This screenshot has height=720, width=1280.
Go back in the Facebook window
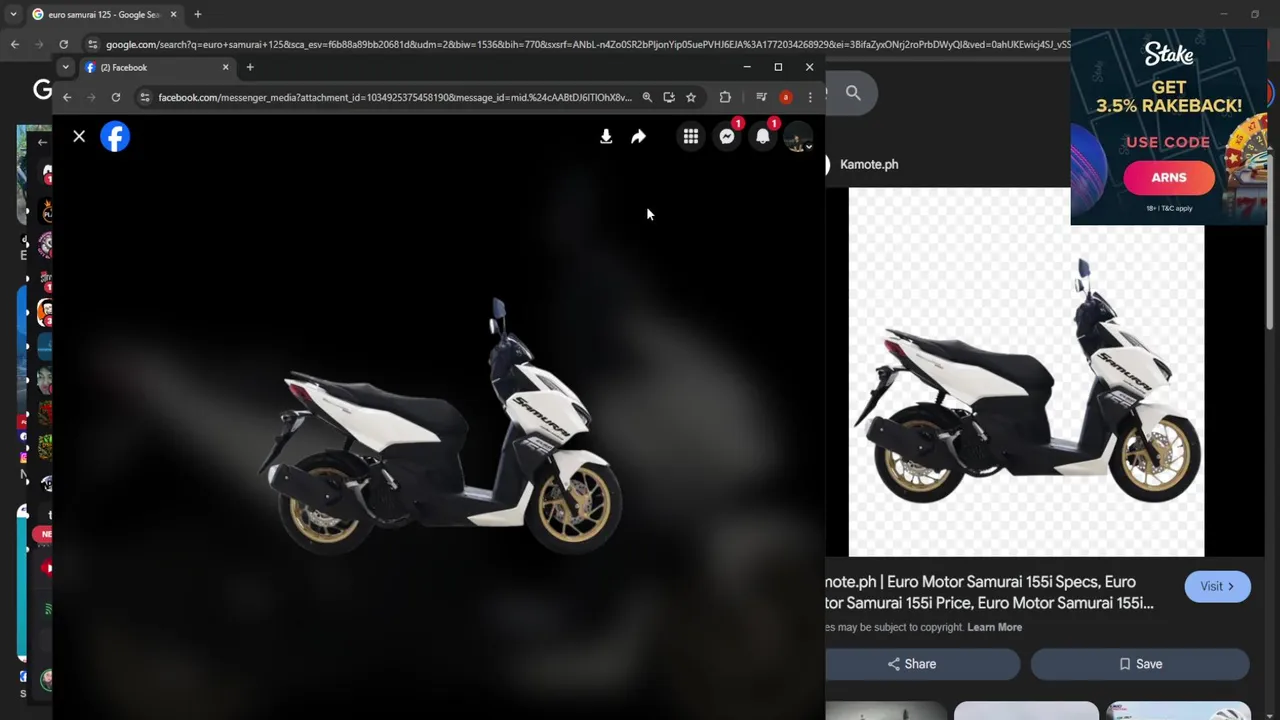(x=67, y=97)
